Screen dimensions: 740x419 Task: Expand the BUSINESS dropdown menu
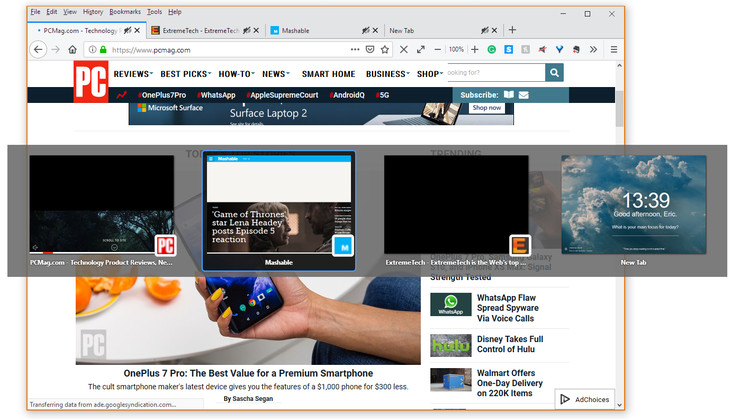click(388, 74)
